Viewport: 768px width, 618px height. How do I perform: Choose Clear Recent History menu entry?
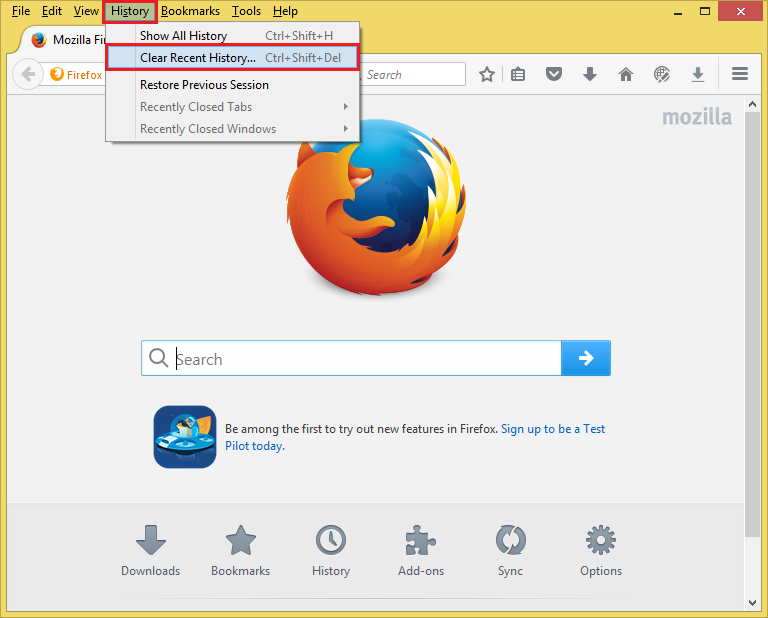pyautogui.click(x=233, y=58)
